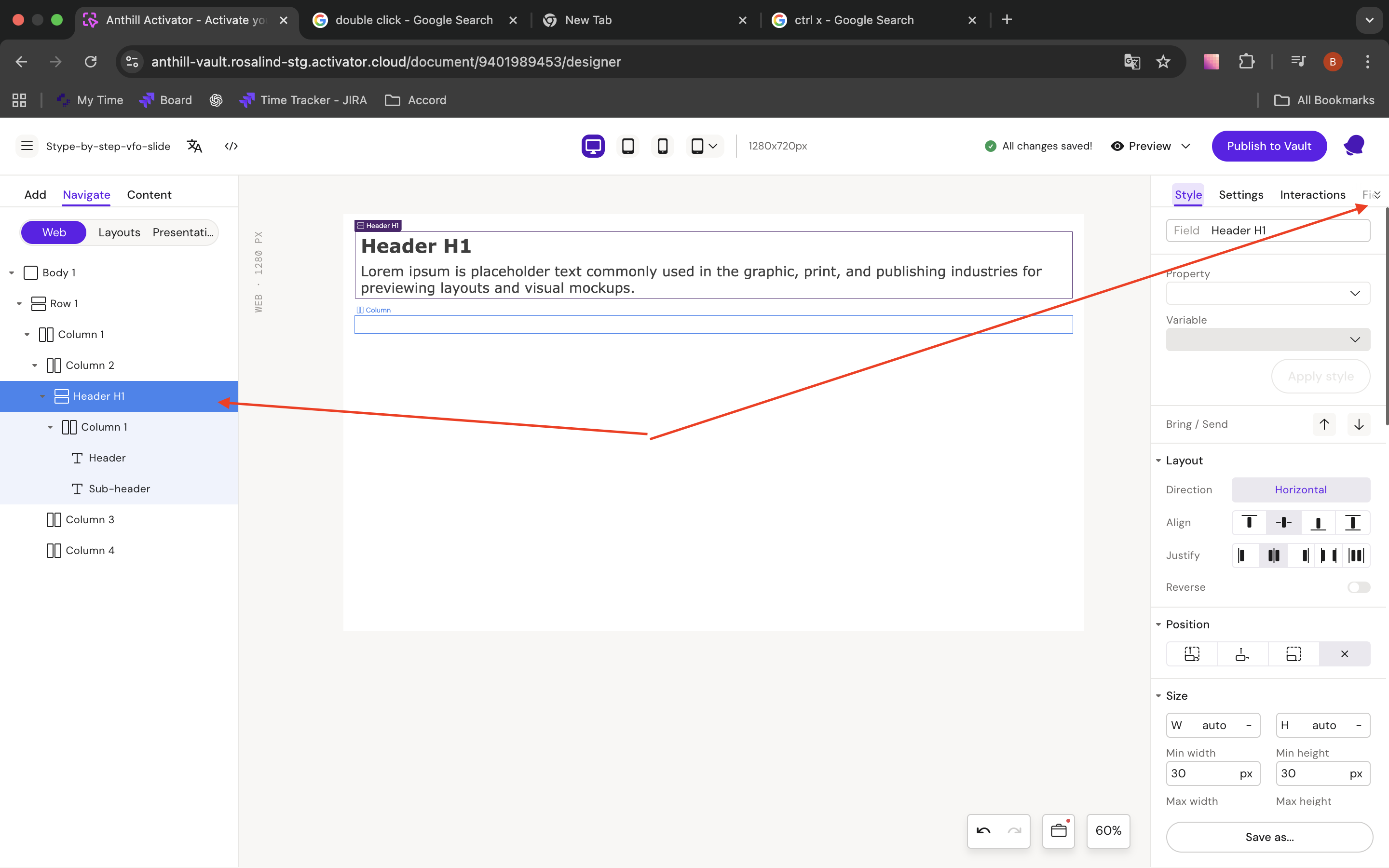The height and width of the screenshot is (868, 1389).
Task: Open the browser Extensions icon
Action: [1246, 61]
